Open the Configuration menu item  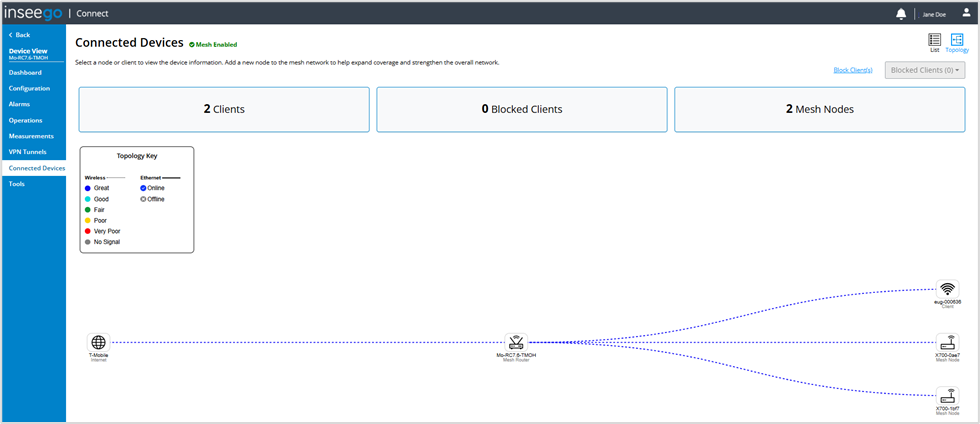30,88
